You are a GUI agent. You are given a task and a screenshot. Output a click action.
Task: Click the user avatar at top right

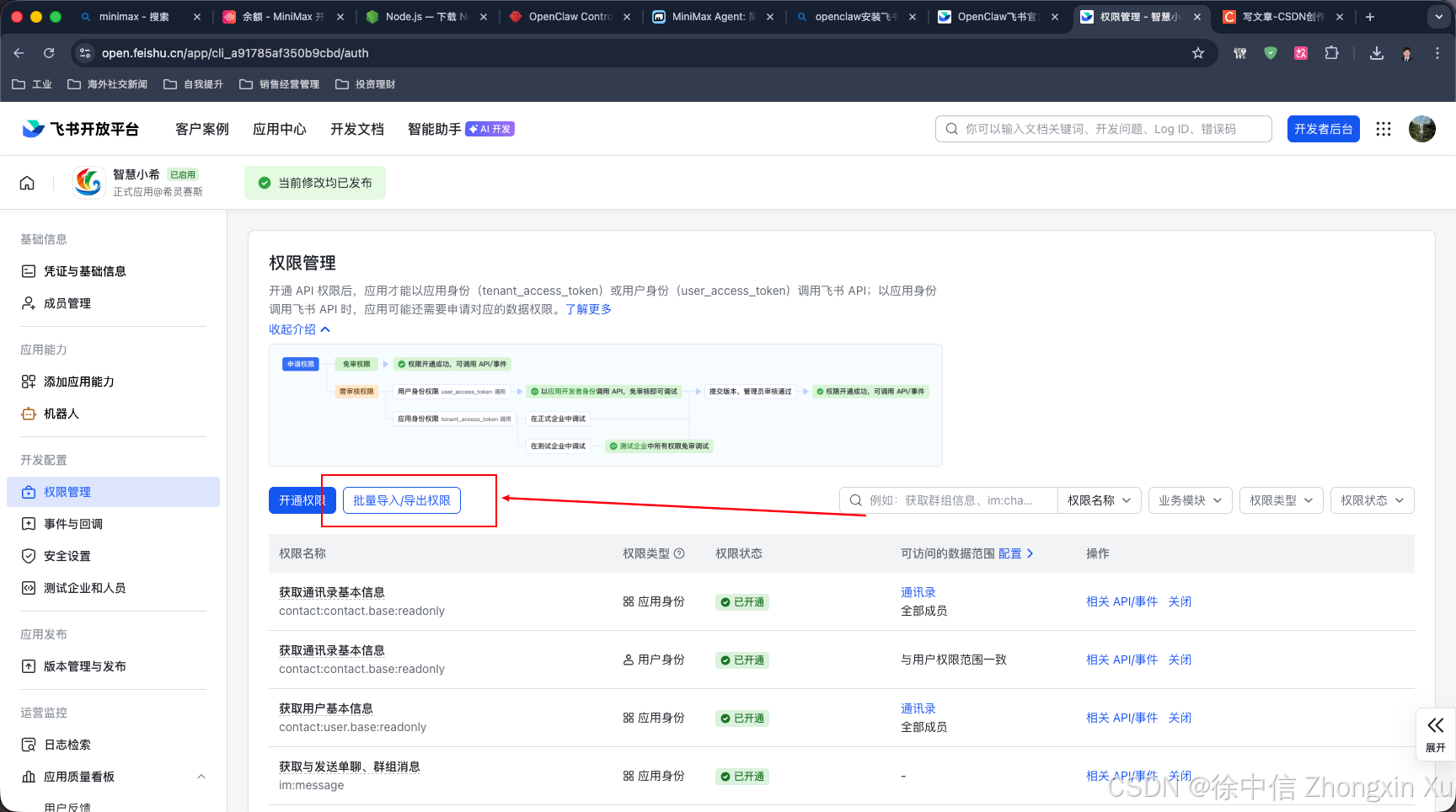(x=1422, y=129)
